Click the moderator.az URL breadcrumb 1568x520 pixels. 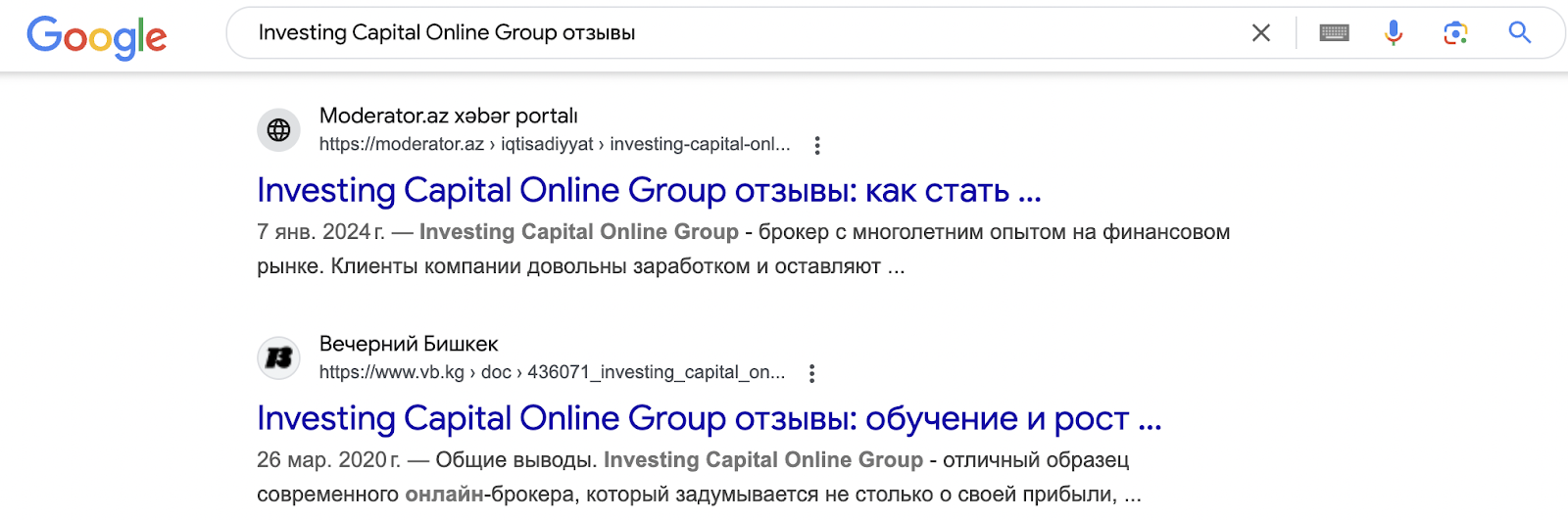[555, 144]
